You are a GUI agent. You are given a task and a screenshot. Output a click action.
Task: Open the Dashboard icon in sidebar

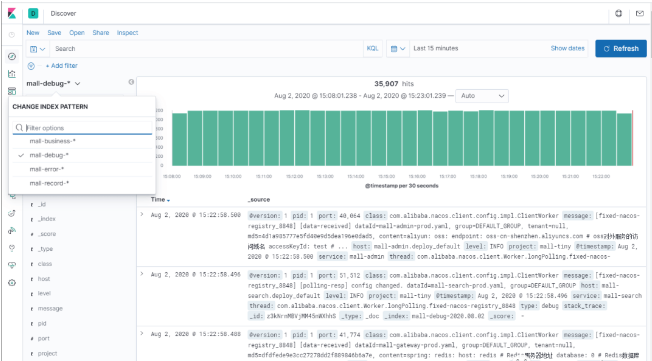click(x=12, y=91)
